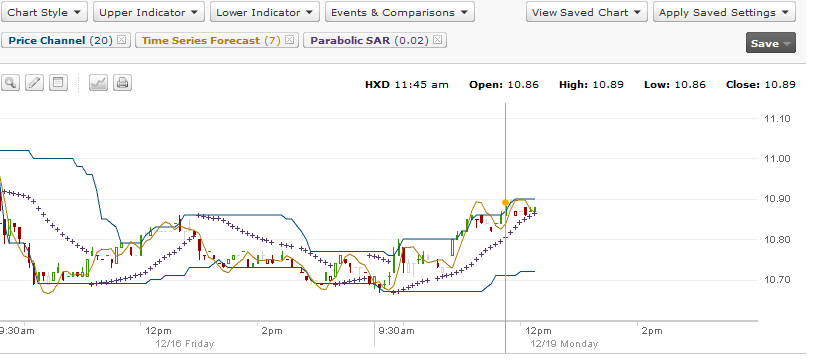Open the Chart Style dropdown
This screenshot has width=831, height=361.
click(44, 12)
